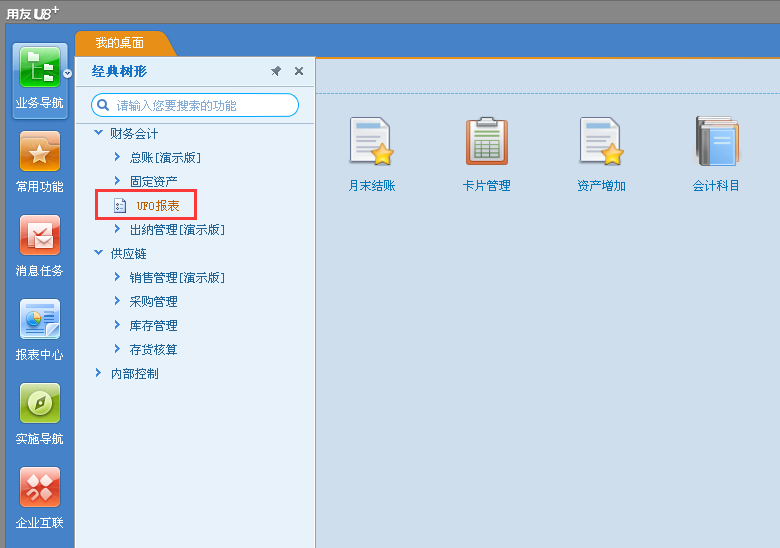780x548 pixels.
Task: Select 出纳管理[演示版] text in tree
Action: pos(178,230)
